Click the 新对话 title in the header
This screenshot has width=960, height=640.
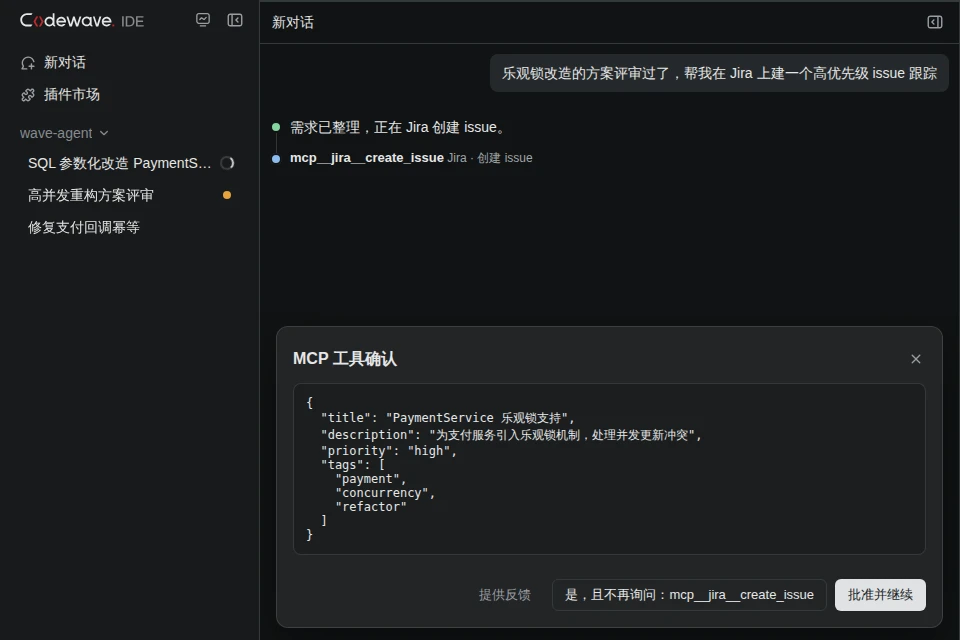click(293, 23)
